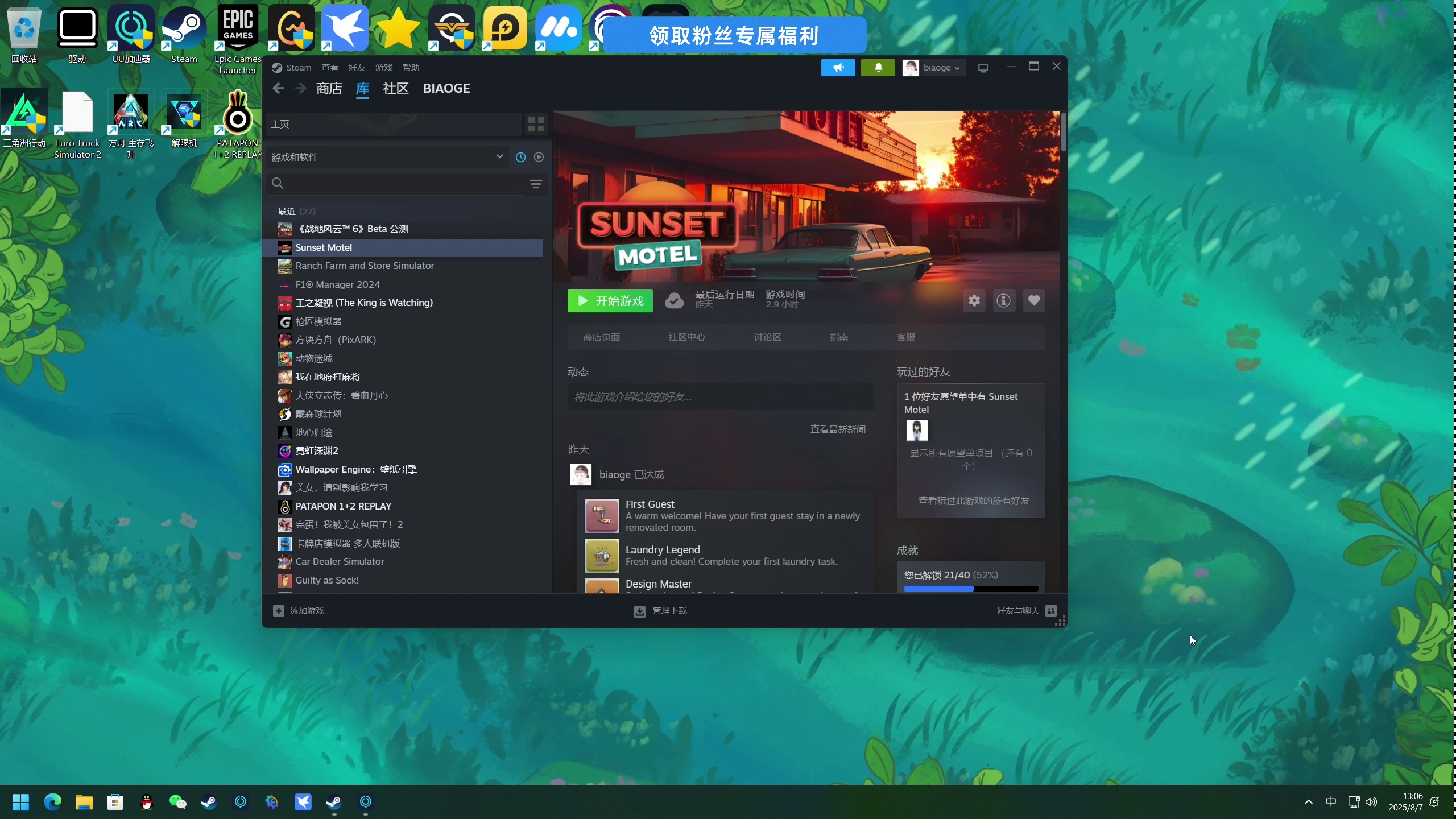
Task: Open Microsoft Edge from taskbar
Action: pos(53,802)
